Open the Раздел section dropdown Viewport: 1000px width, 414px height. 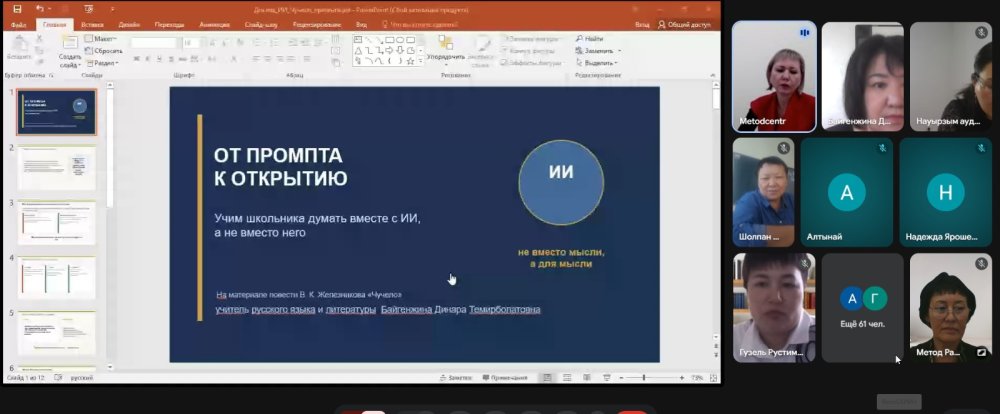(102, 63)
